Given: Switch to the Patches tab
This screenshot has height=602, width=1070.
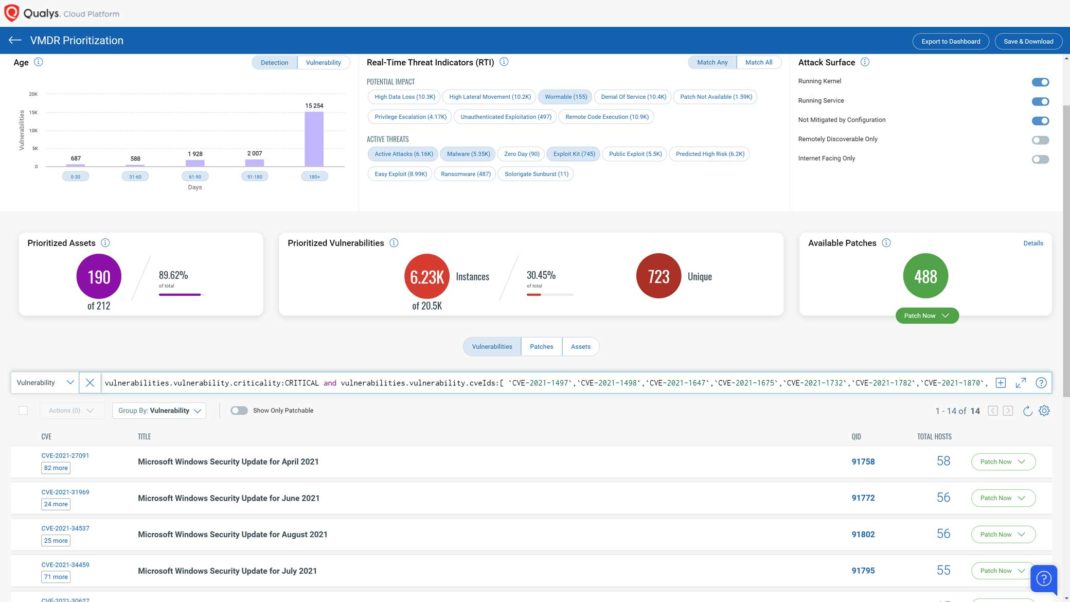Looking at the screenshot, I should 542,347.
